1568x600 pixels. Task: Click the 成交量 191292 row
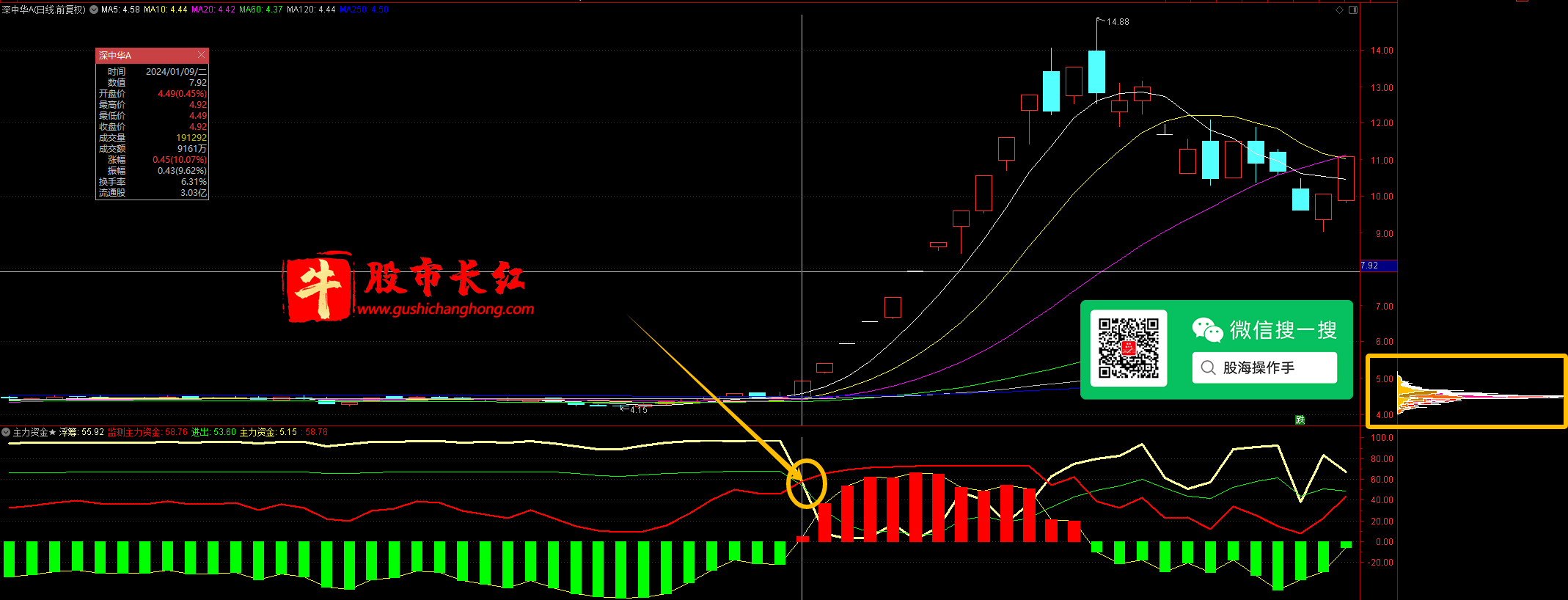pyautogui.click(x=153, y=138)
